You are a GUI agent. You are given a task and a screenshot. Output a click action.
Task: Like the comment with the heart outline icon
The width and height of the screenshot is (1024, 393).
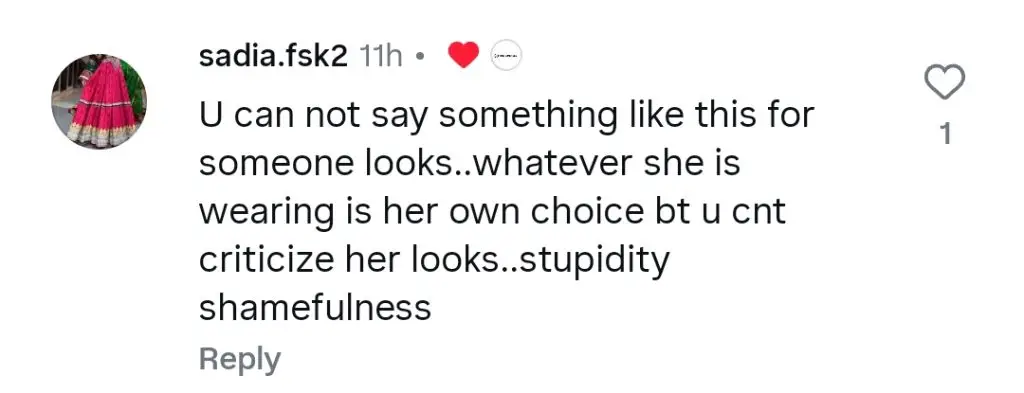944,82
